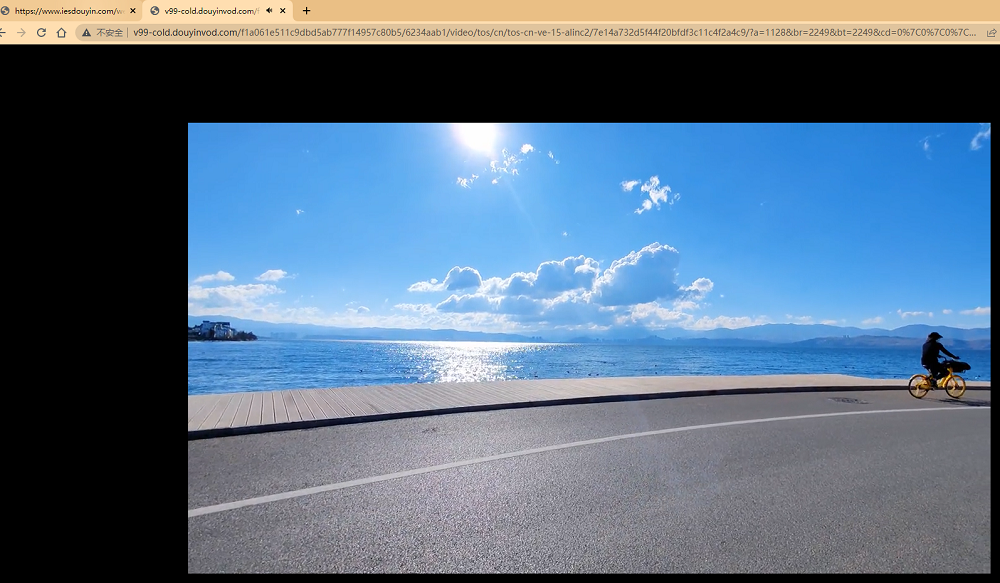This screenshot has height=583, width=1000.
Task: Reload the current page
Action: tap(41, 33)
